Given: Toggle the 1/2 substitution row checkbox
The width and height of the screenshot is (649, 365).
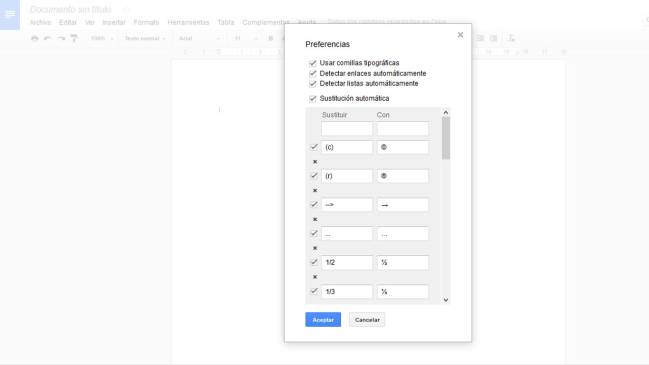Looking at the screenshot, I should pos(314,262).
